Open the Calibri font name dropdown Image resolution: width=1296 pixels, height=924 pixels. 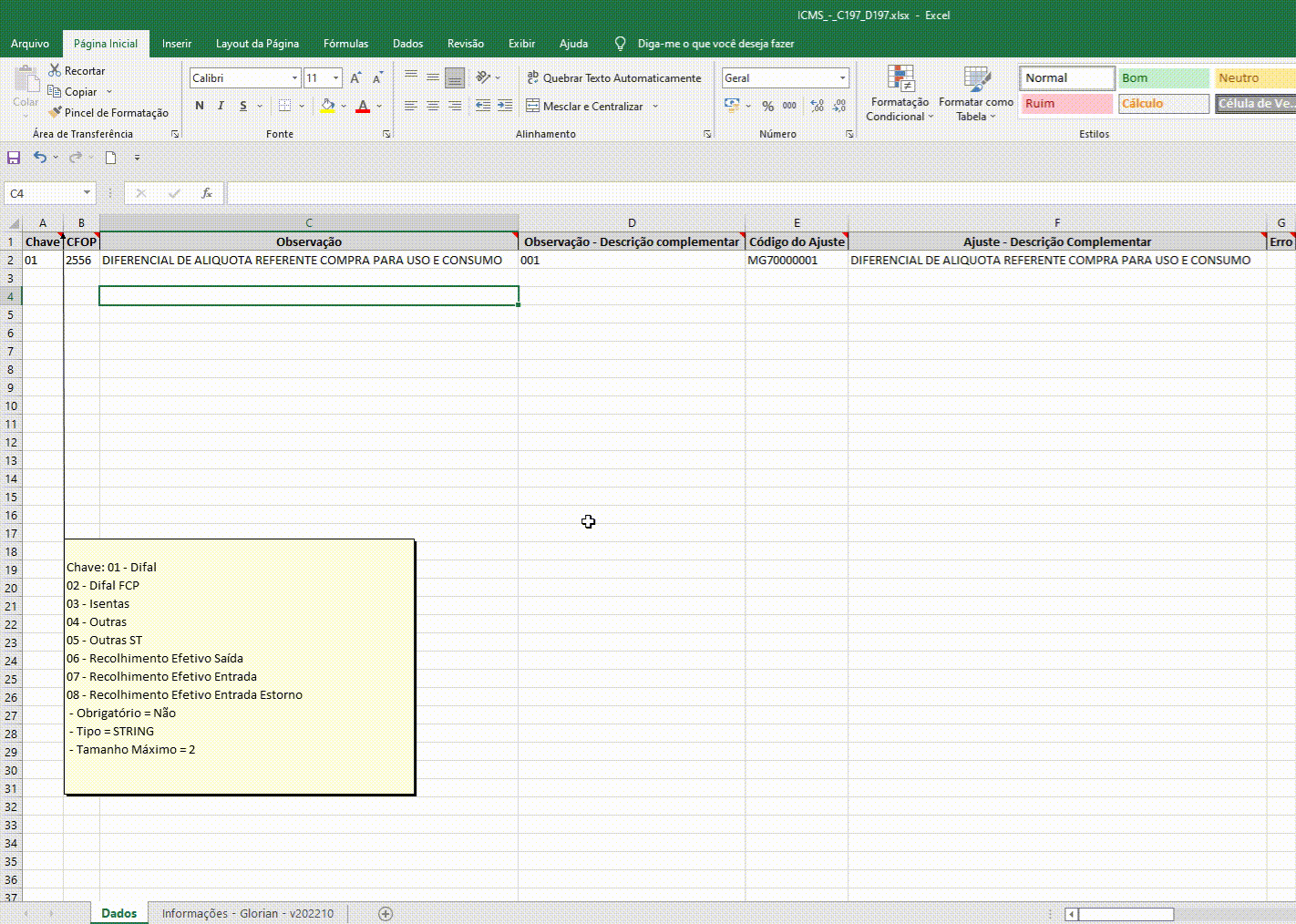(x=294, y=78)
